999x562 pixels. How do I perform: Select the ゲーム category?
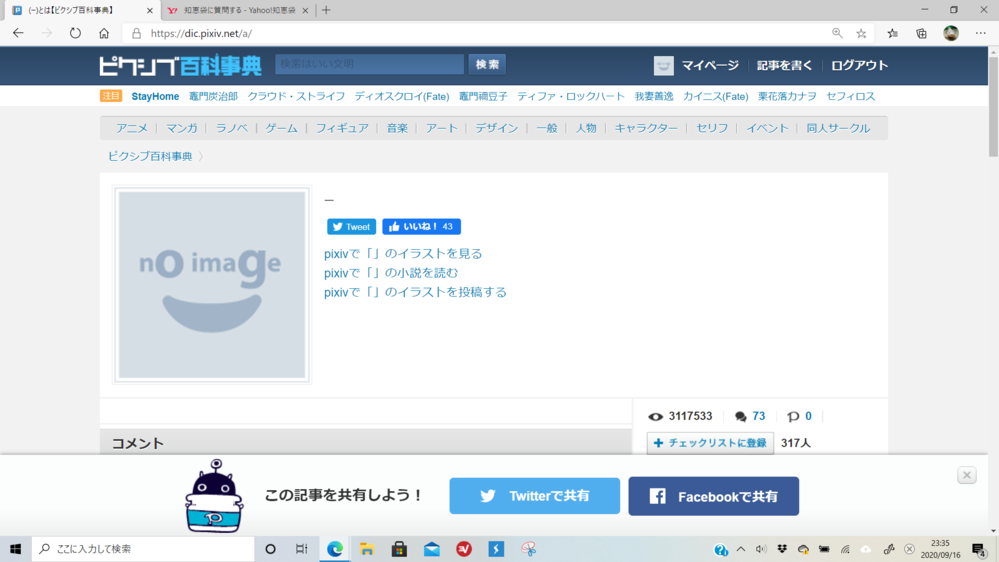pyautogui.click(x=282, y=128)
